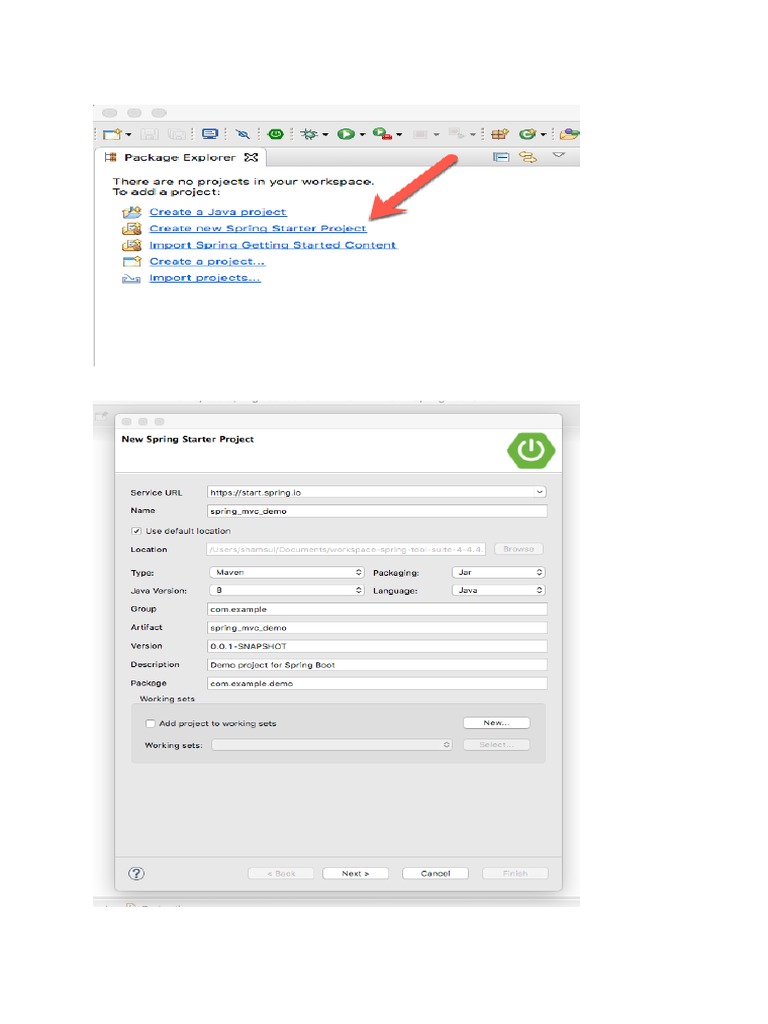Click the Location path field
Screen dimensions: 768x1024
point(346,549)
